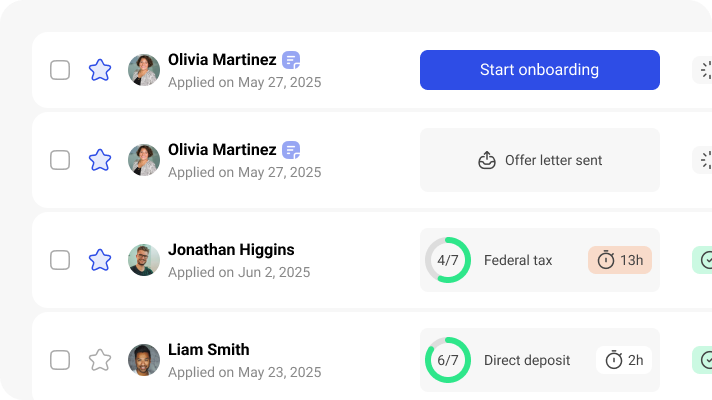Select the checkbox for Jonathan Higgins
This screenshot has height=400, width=712.
tap(60, 260)
